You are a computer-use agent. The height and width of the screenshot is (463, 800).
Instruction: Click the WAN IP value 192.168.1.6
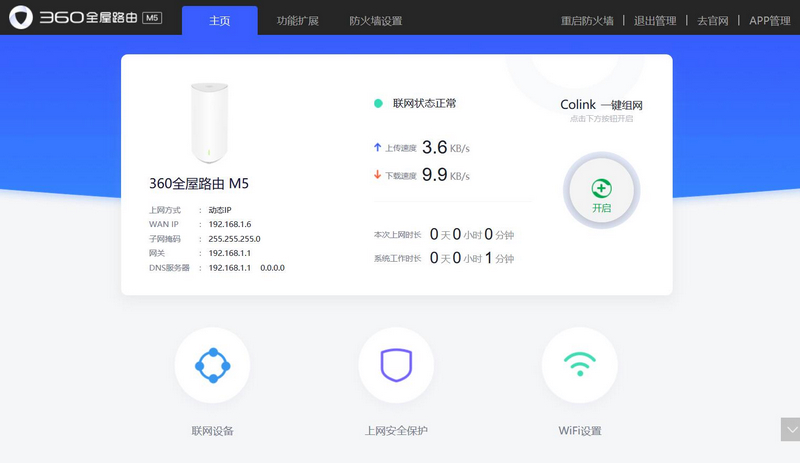(230, 224)
